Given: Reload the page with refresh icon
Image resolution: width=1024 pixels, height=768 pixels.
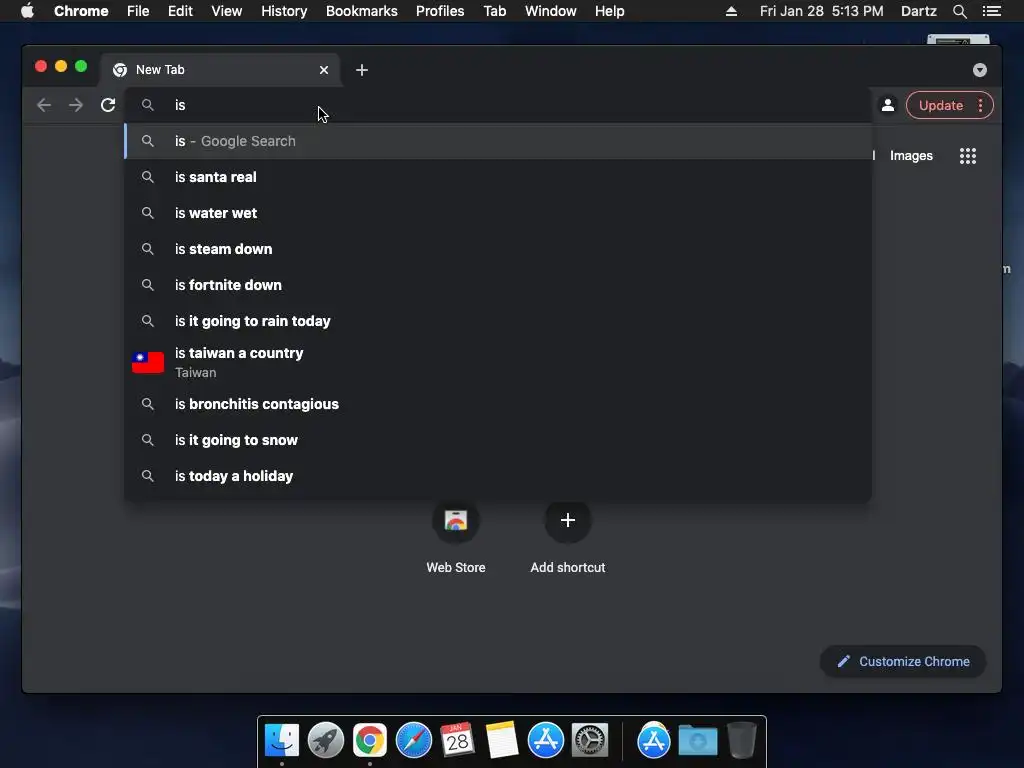Looking at the screenshot, I should point(108,105).
